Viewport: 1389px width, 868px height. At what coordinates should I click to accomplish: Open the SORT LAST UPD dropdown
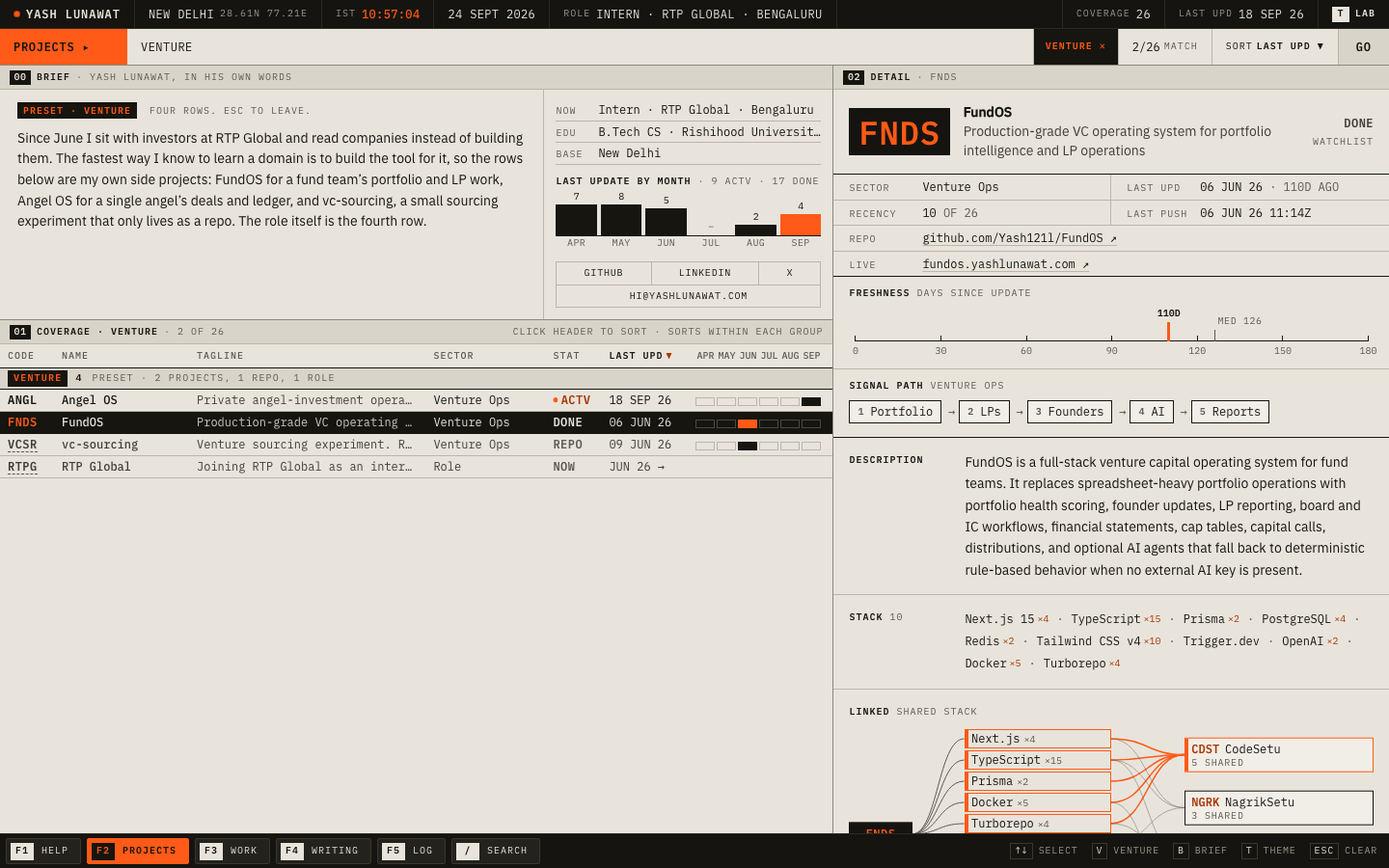1275,46
